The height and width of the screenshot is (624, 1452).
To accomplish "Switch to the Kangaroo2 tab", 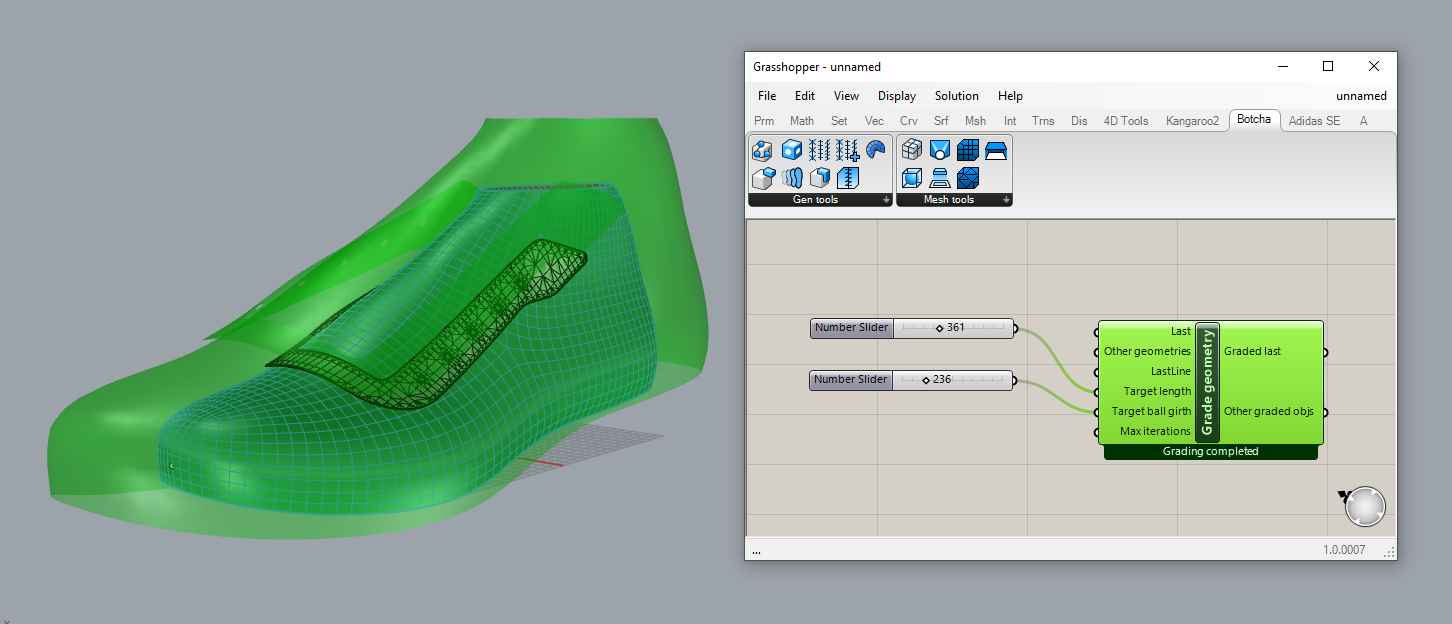I will point(1192,121).
